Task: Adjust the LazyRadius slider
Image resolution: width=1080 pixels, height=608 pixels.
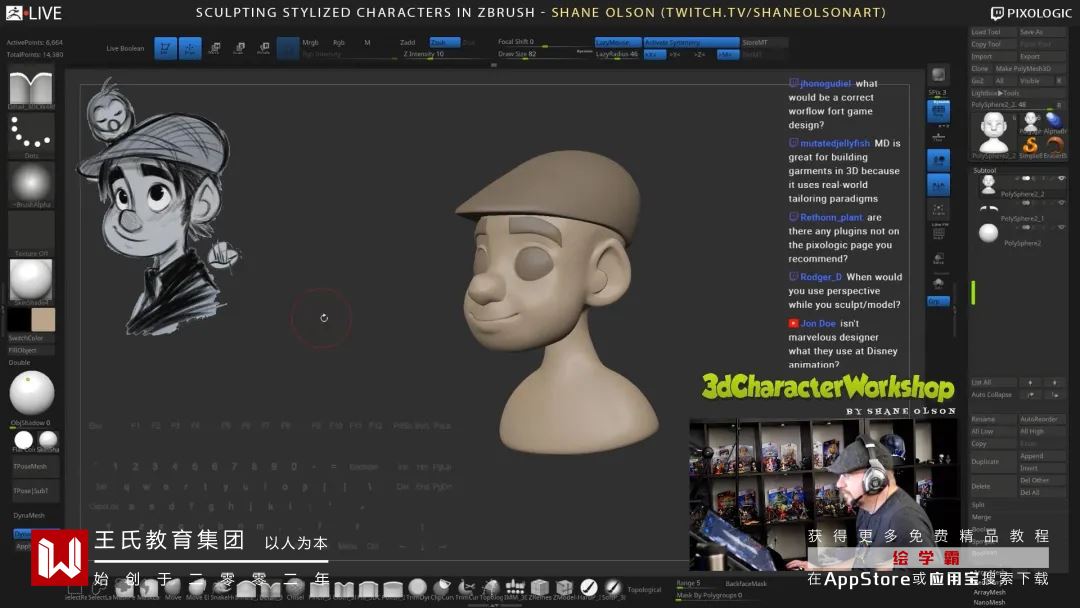Action: [x=618, y=54]
